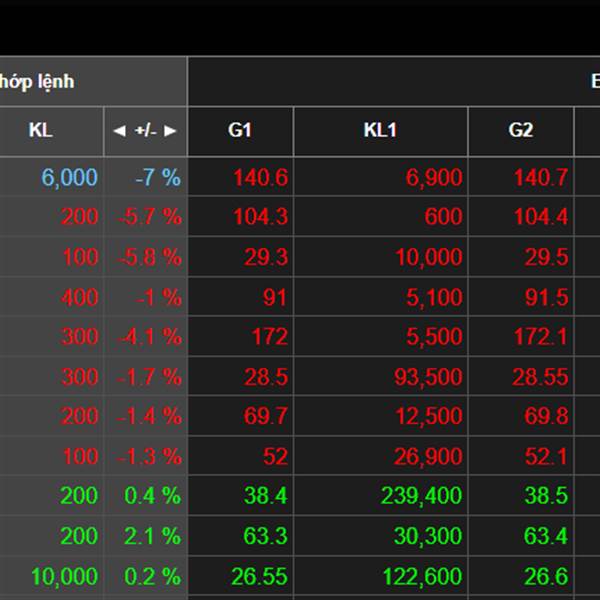Click G1 price 69.7

[x=266, y=416]
